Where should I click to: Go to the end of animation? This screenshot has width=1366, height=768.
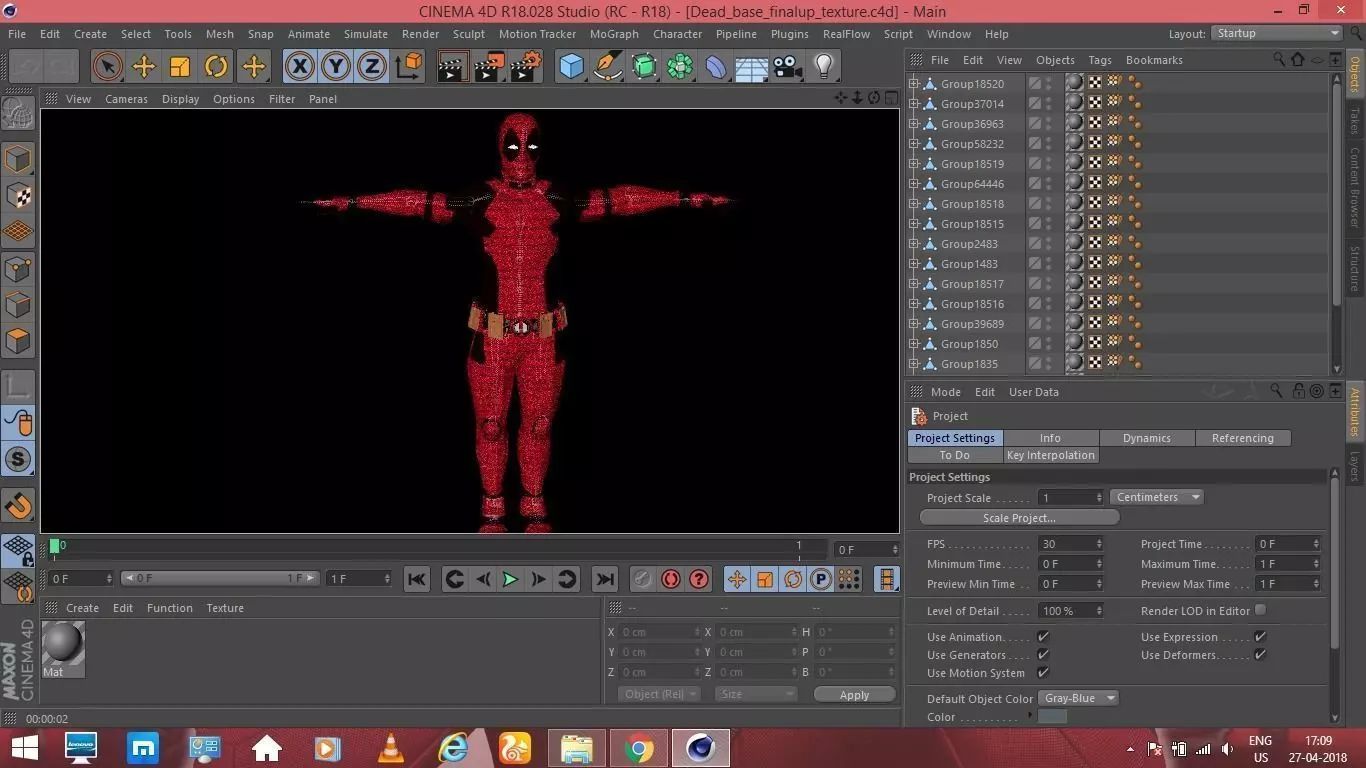[x=605, y=579]
